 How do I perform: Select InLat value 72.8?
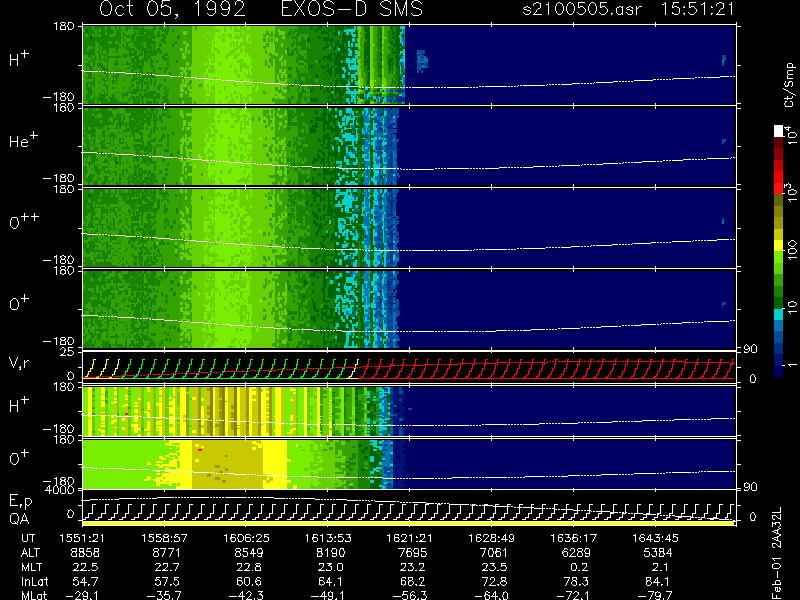pos(494,582)
